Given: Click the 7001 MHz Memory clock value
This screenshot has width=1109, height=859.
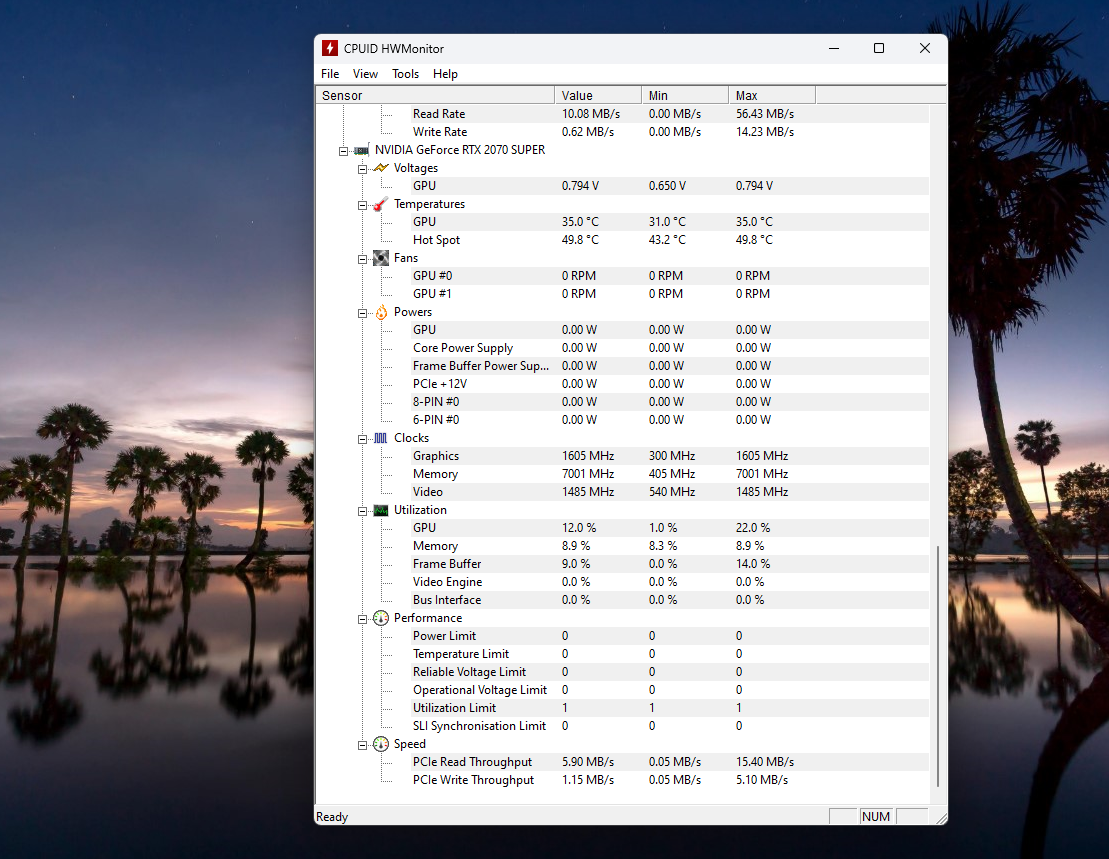Looking at the screenshot, I should pos(588,474).
